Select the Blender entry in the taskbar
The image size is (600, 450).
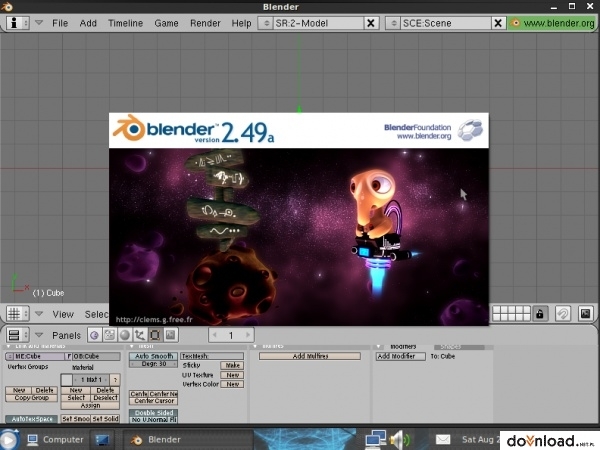(x=188, y=440)
